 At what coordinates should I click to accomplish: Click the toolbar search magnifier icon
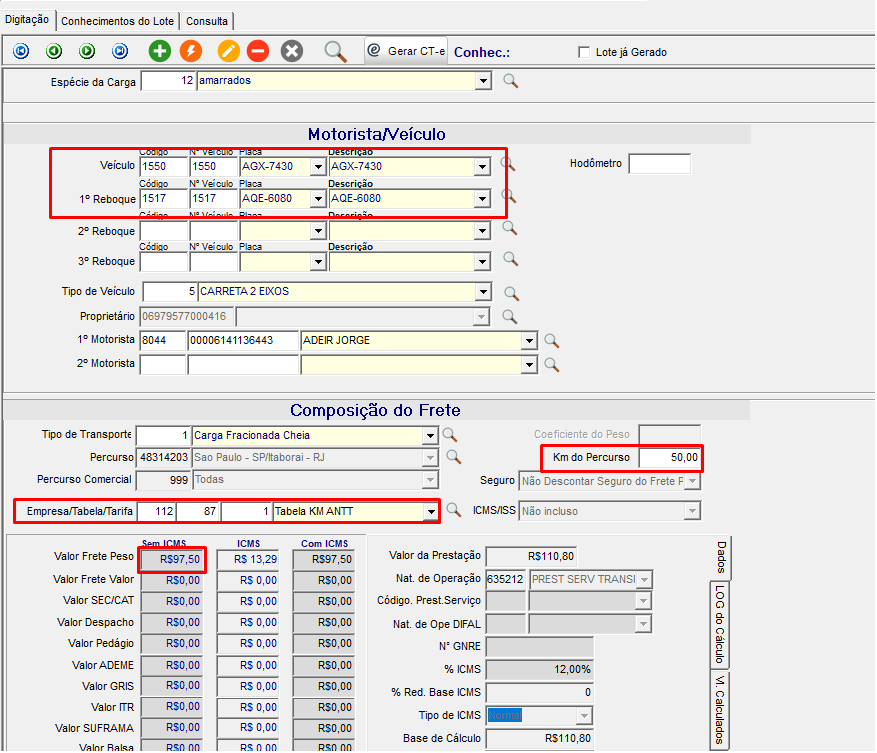coord(335,50)
